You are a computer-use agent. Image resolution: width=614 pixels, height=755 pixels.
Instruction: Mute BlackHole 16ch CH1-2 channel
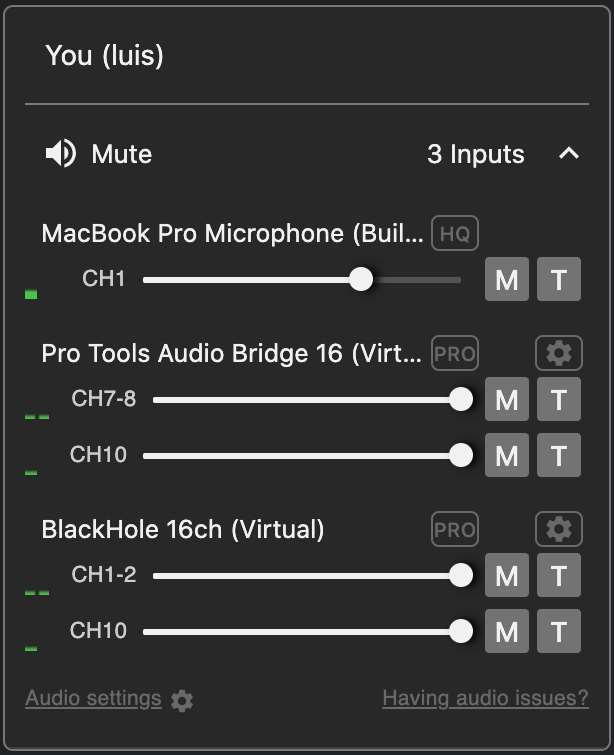(507, 575)
